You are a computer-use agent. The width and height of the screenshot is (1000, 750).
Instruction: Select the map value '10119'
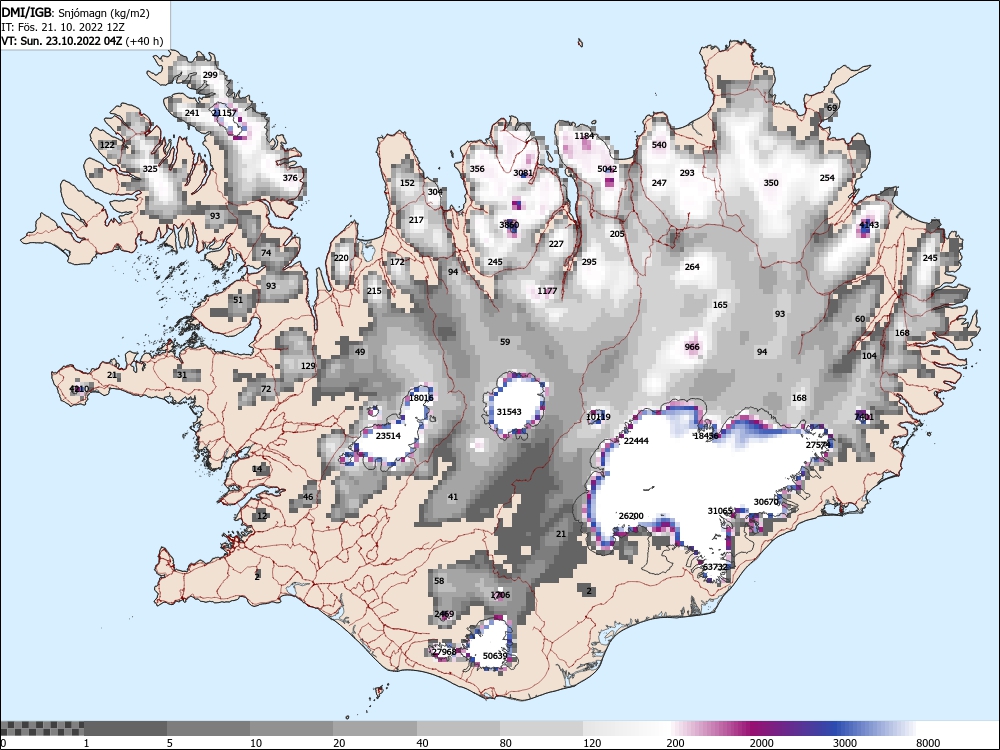click(598, 417)
